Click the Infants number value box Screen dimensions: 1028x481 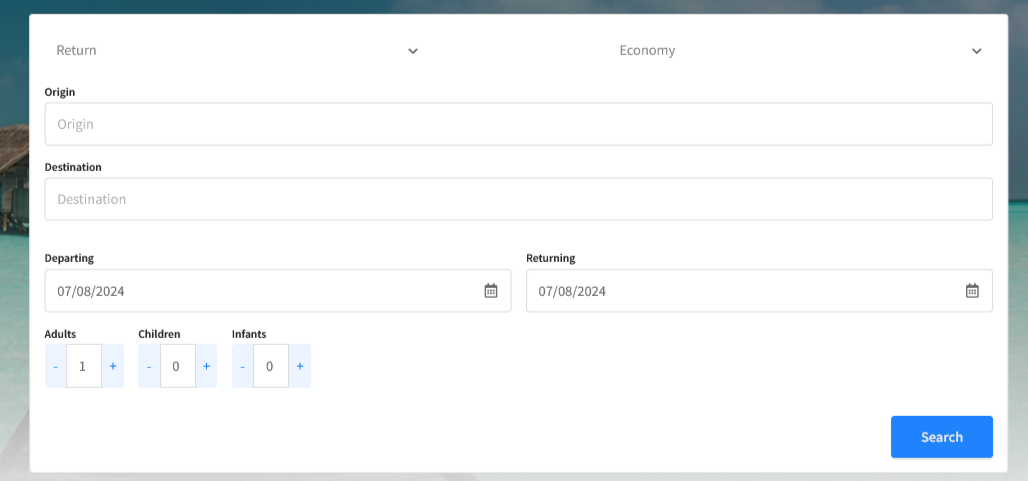tap(271, 366)
